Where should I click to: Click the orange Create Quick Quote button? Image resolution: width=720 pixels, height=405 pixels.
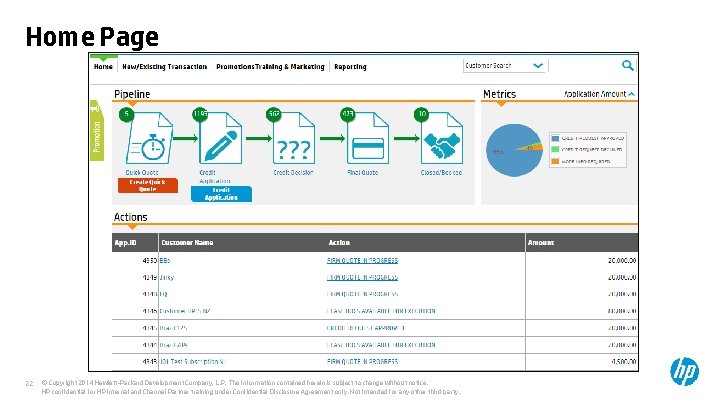[147, 186]
